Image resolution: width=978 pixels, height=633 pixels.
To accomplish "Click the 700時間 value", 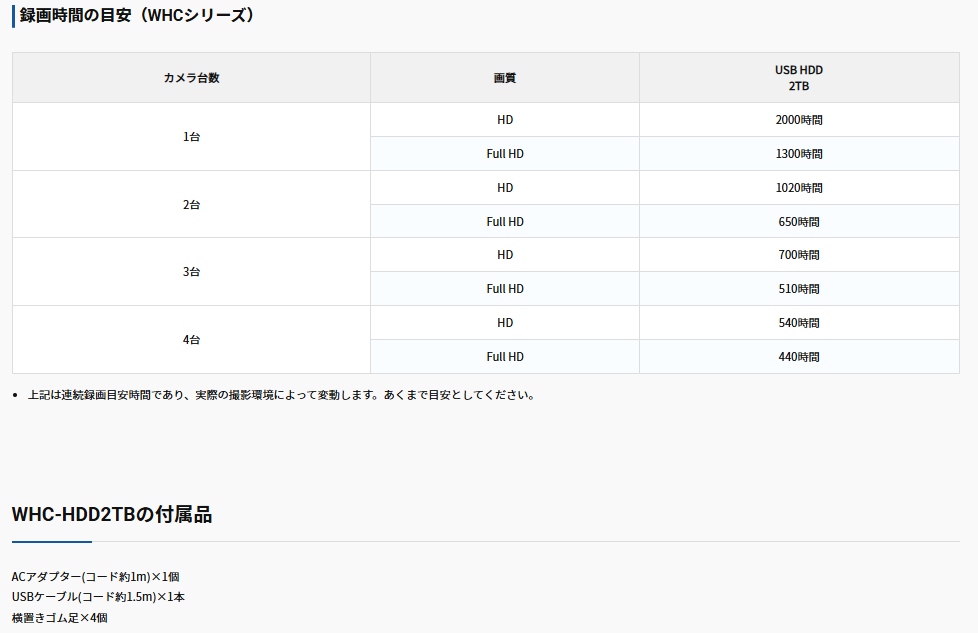I will coord(799,254).
